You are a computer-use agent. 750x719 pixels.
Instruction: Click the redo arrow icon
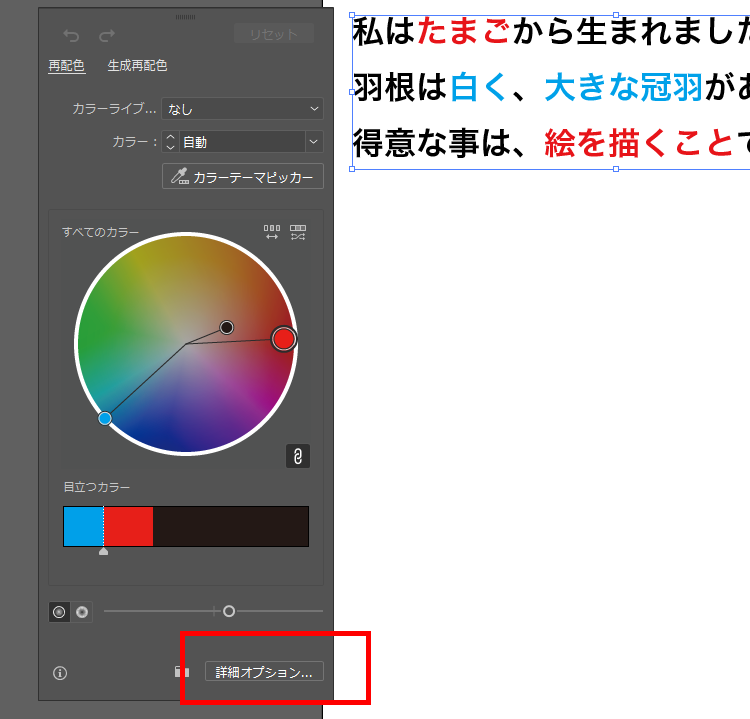click(107, 35)
